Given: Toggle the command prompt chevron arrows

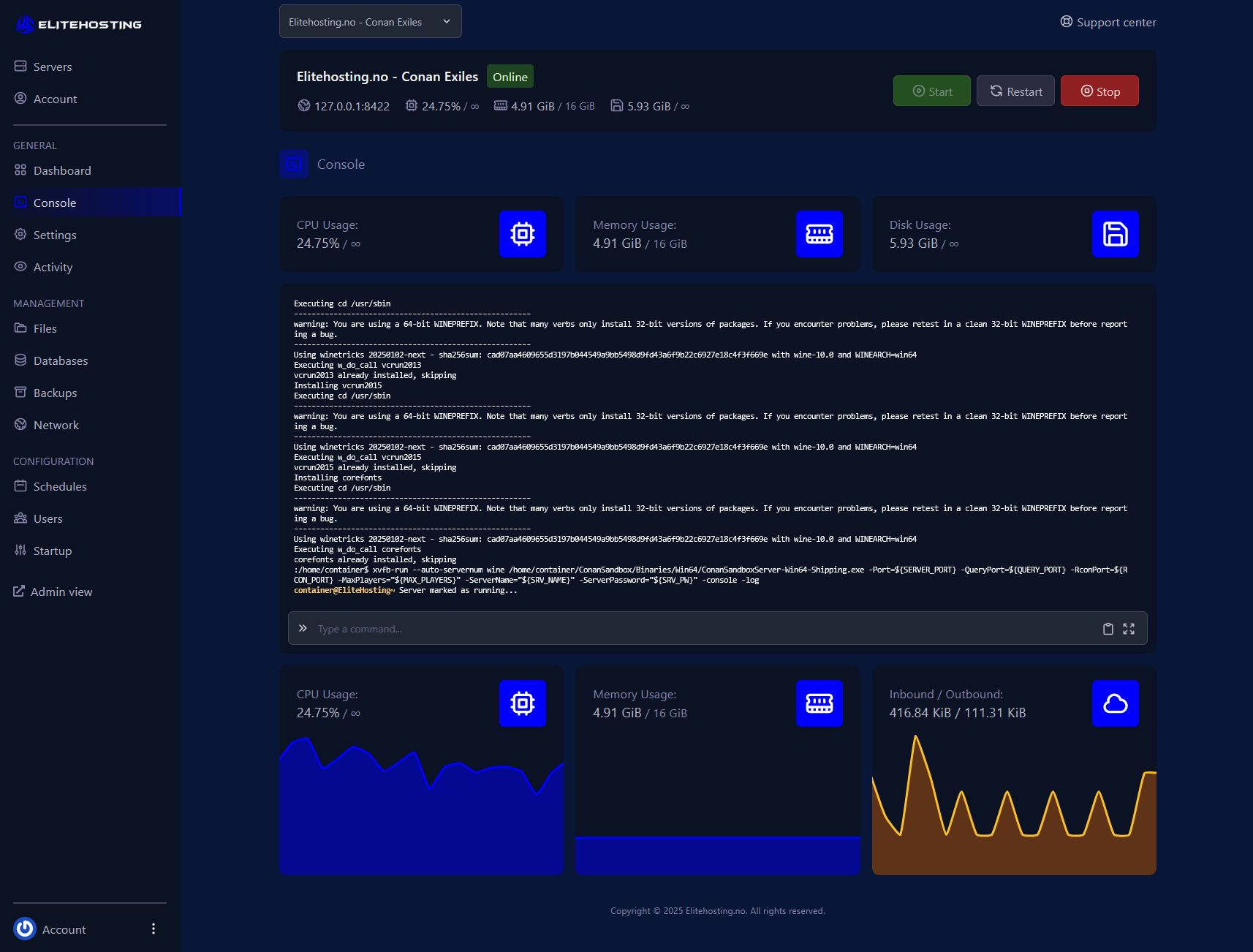Looking at the screenshot, I should [x=303, y=628].
